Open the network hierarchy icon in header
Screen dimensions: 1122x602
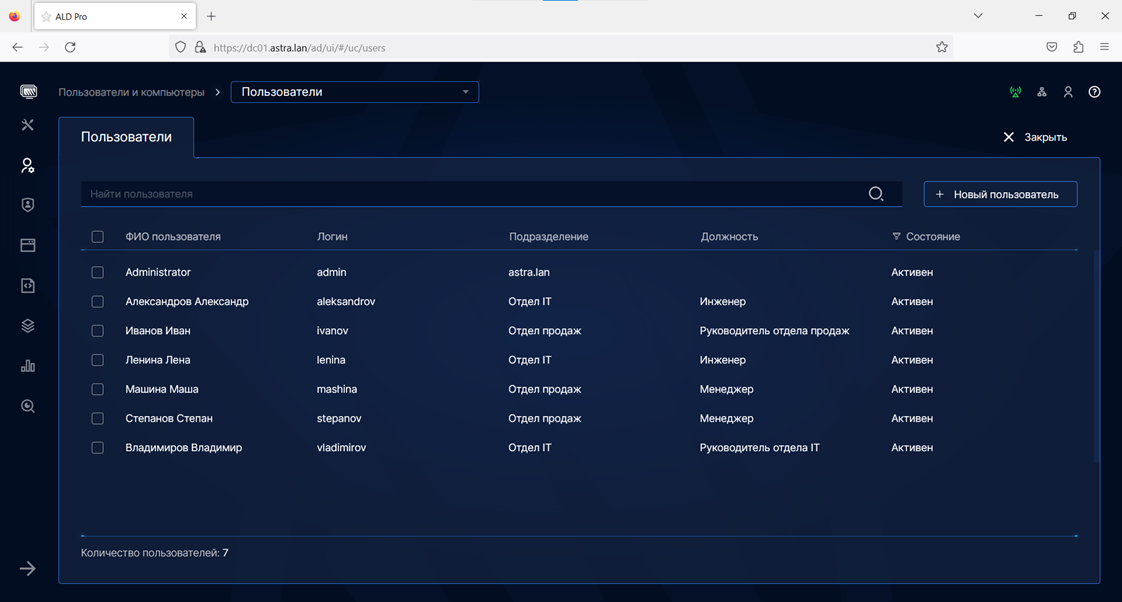1041,92
